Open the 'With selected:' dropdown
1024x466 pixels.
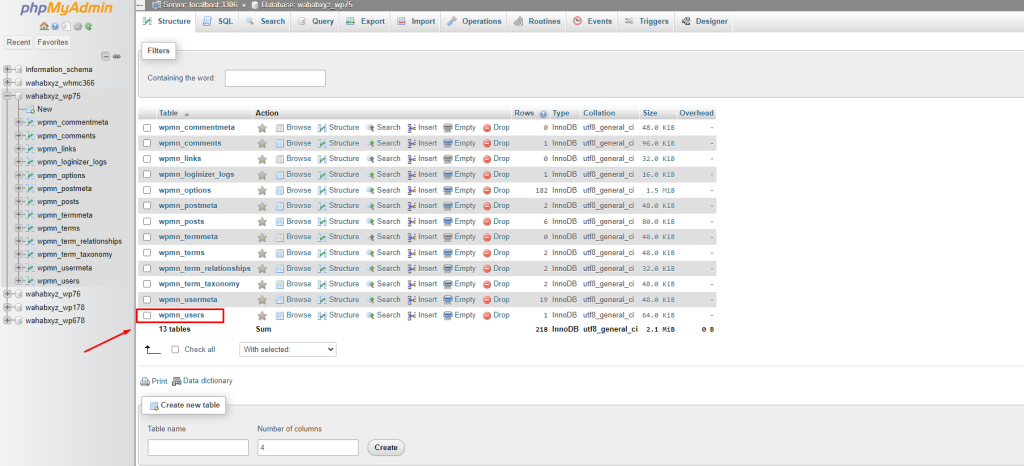pyautogui.click(x=288, y=349)
